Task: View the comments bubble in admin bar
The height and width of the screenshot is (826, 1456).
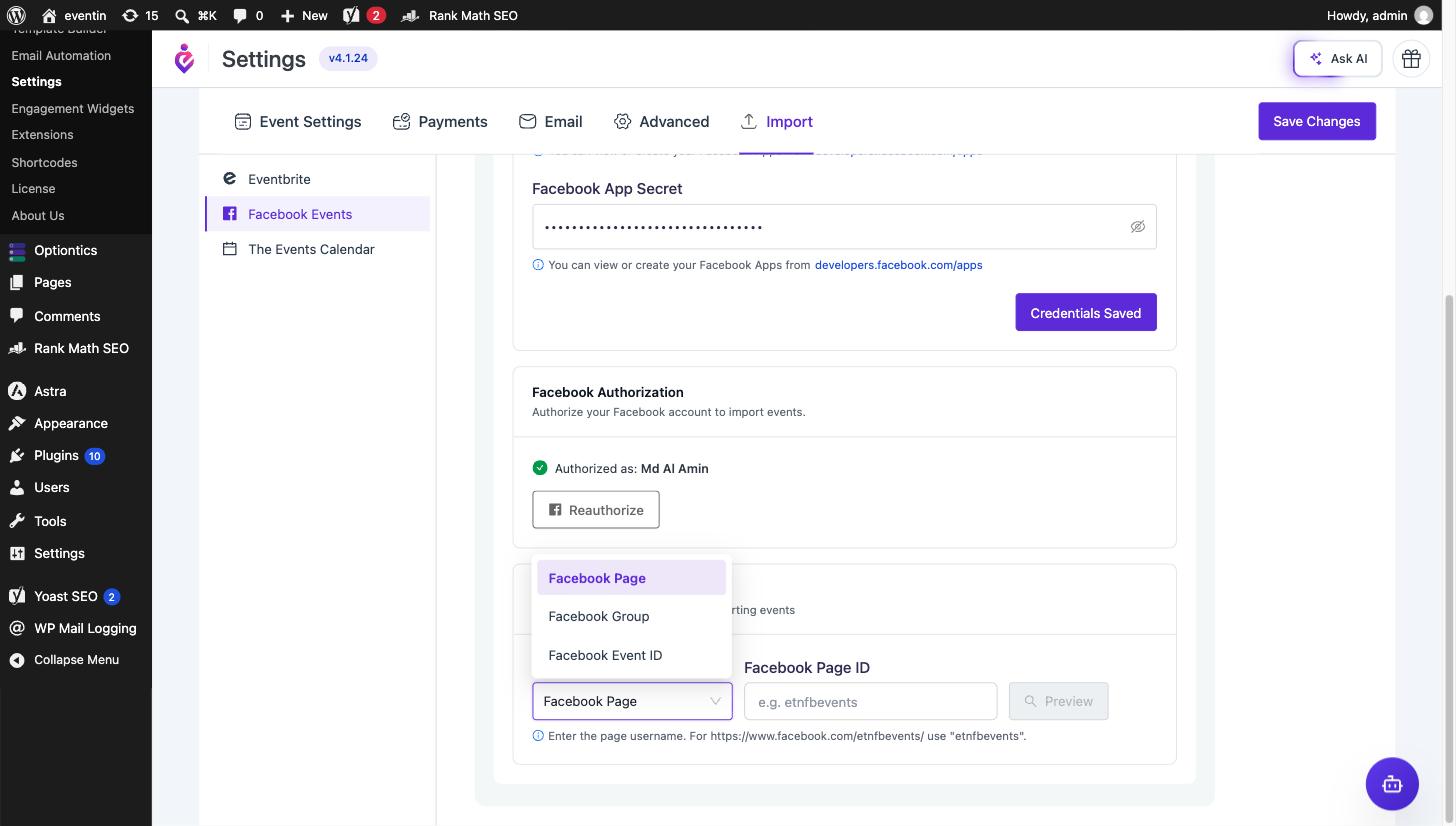Action: [x=247, y=15]
